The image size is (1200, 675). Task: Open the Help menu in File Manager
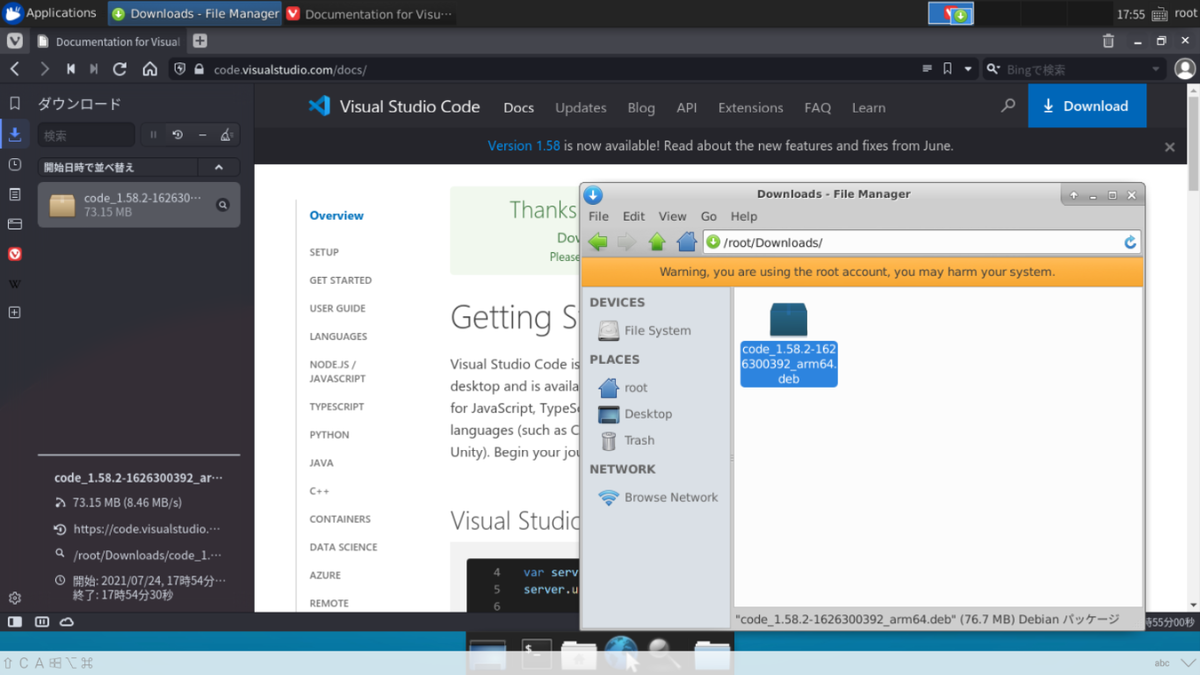pos(744,216)
